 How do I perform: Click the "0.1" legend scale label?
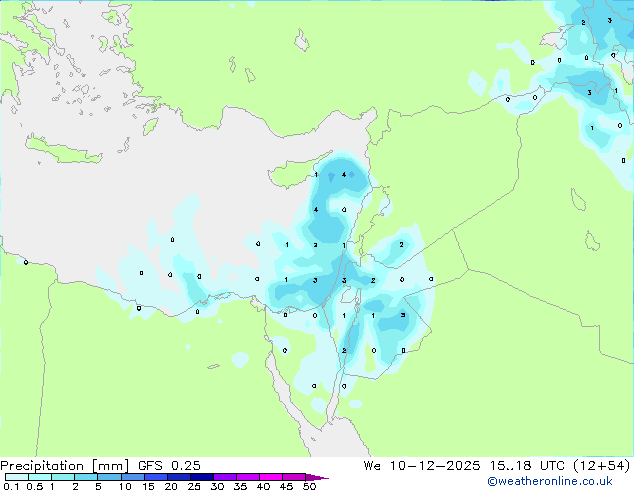(11, 486)
